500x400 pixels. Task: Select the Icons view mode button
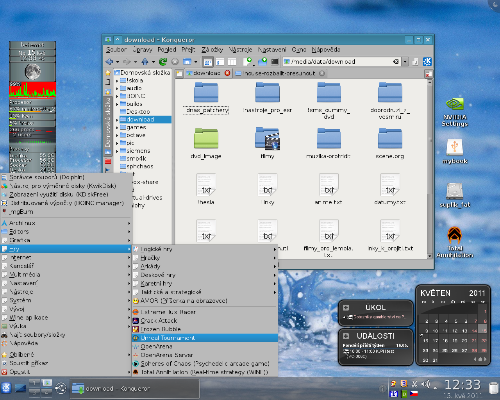(x=208, y=62)
